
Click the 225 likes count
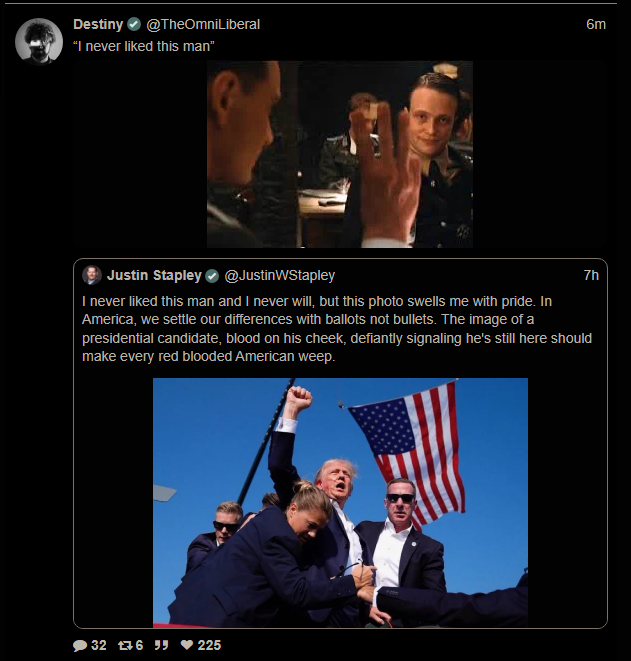pyautogui.click(x=209, y=645)
